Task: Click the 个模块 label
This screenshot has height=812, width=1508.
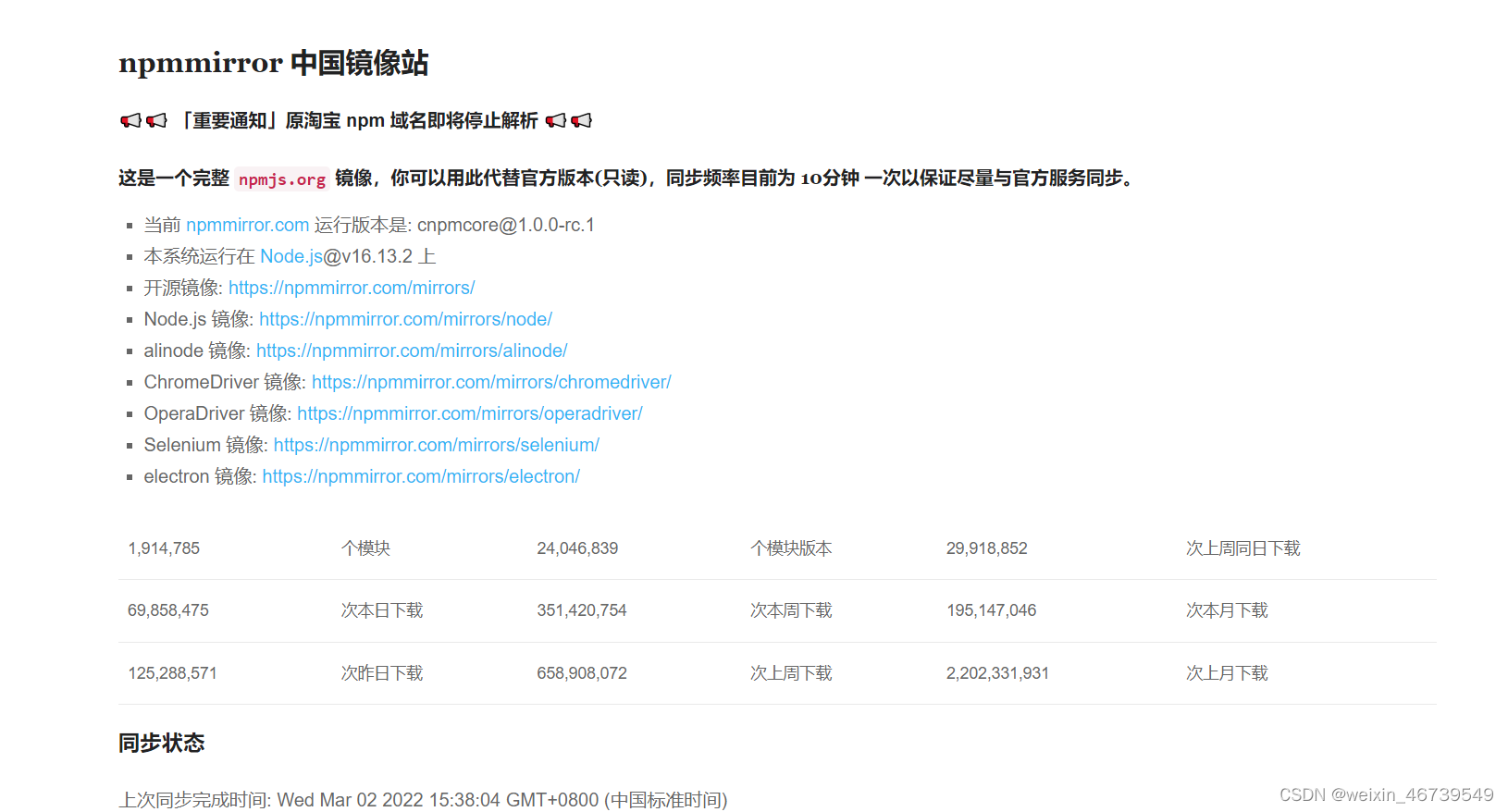Action: click(365, 548)
